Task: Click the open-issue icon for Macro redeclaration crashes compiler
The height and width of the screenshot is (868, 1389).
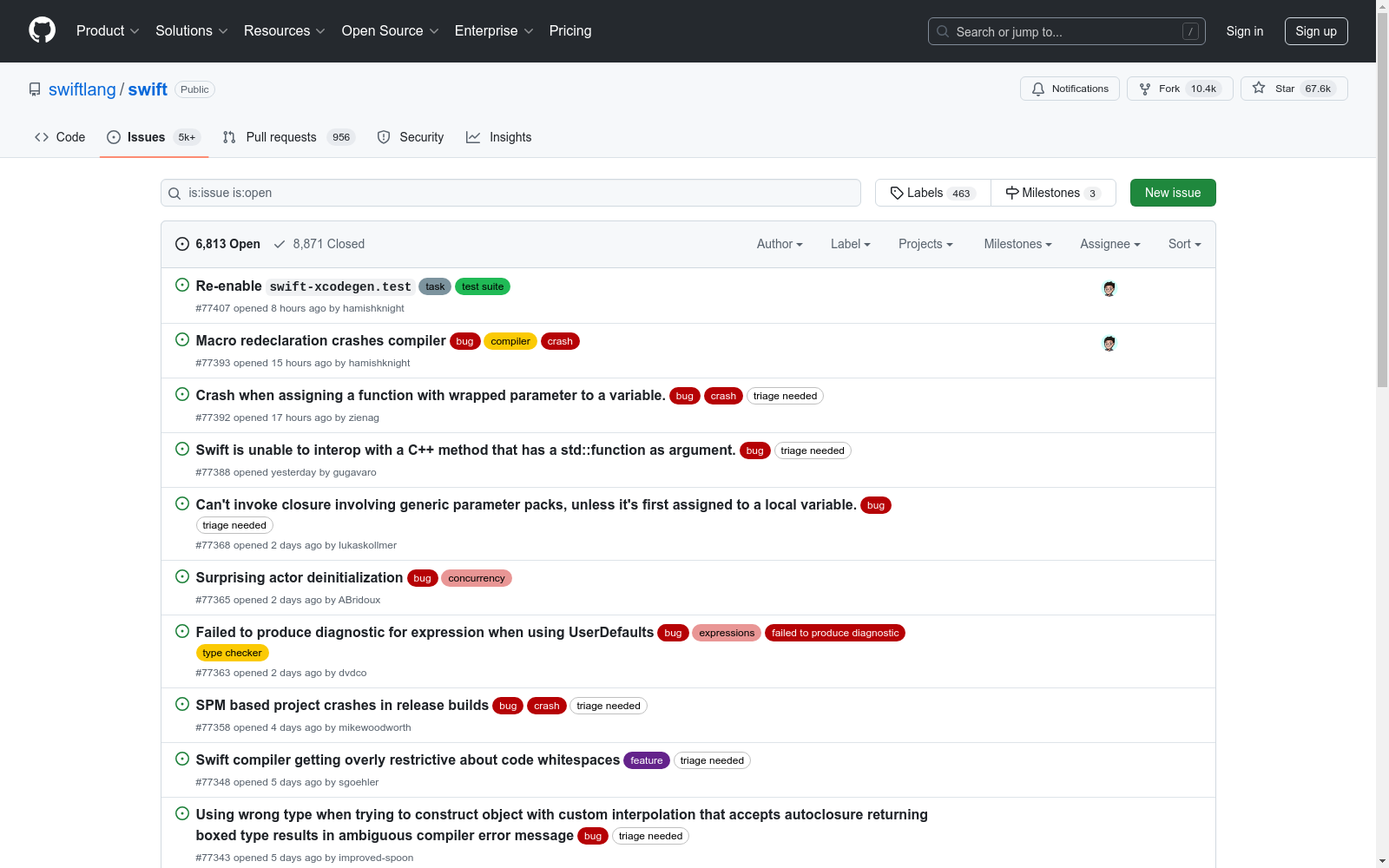Action: click(x=182, y=339)
